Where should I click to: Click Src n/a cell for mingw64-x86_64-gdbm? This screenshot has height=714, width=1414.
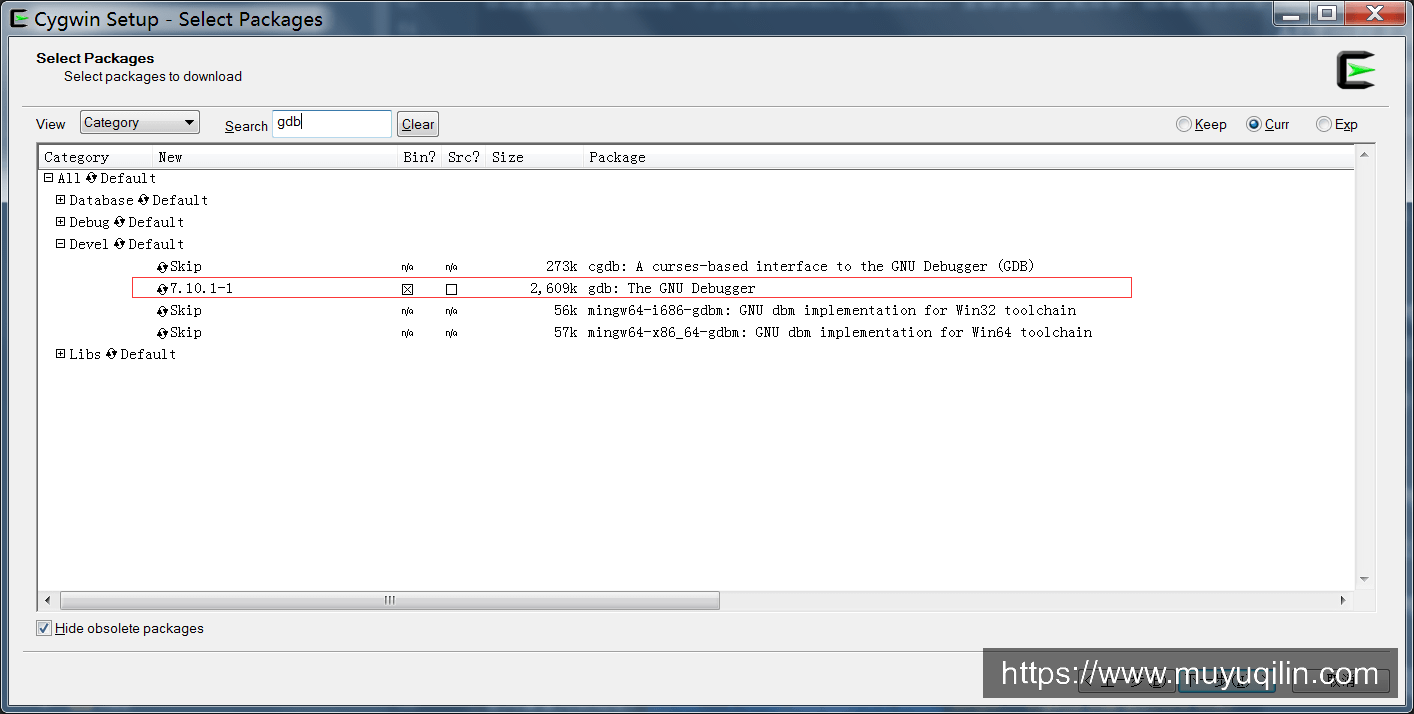(451, 333)
